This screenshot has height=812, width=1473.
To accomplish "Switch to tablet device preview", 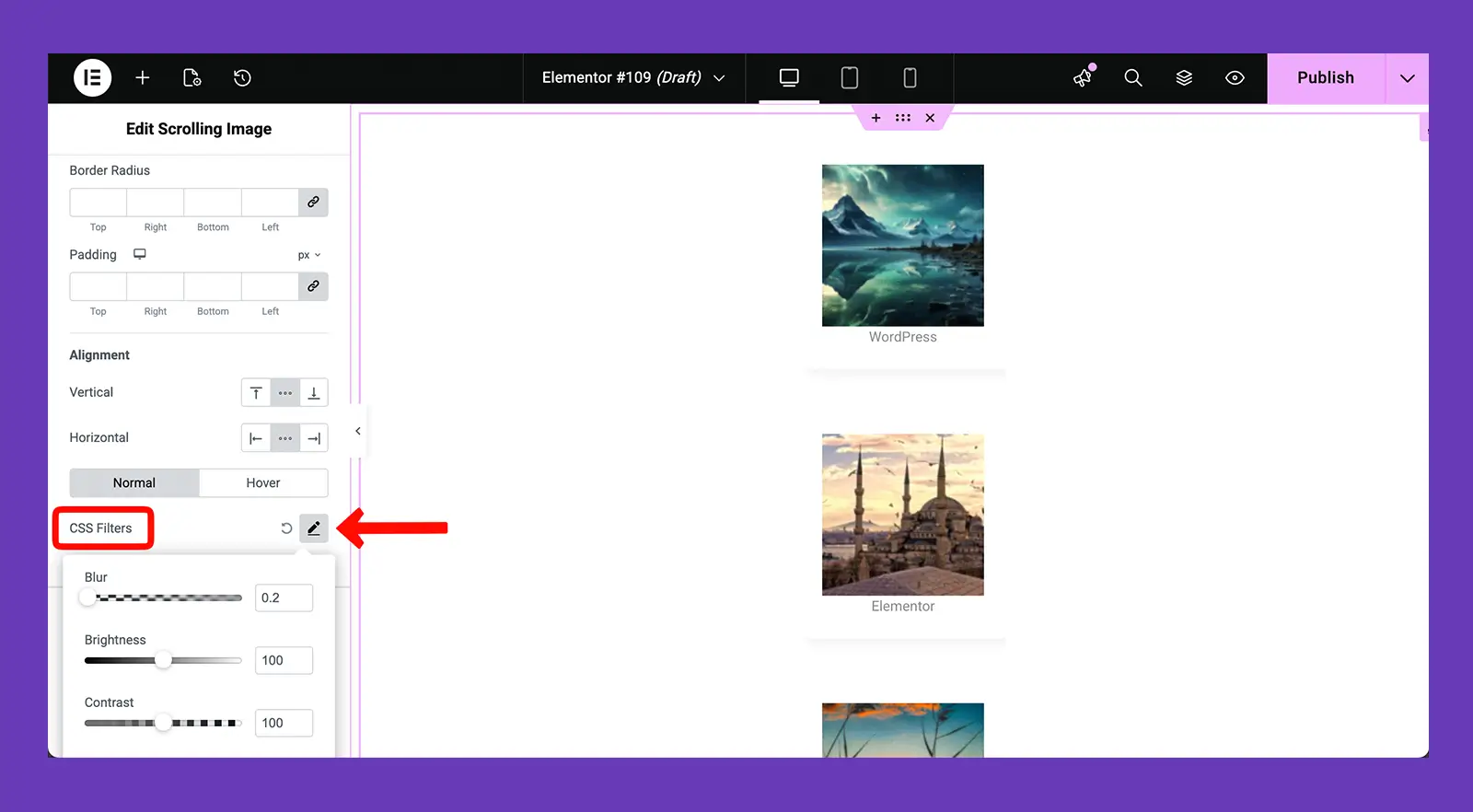I will (850, 78).
